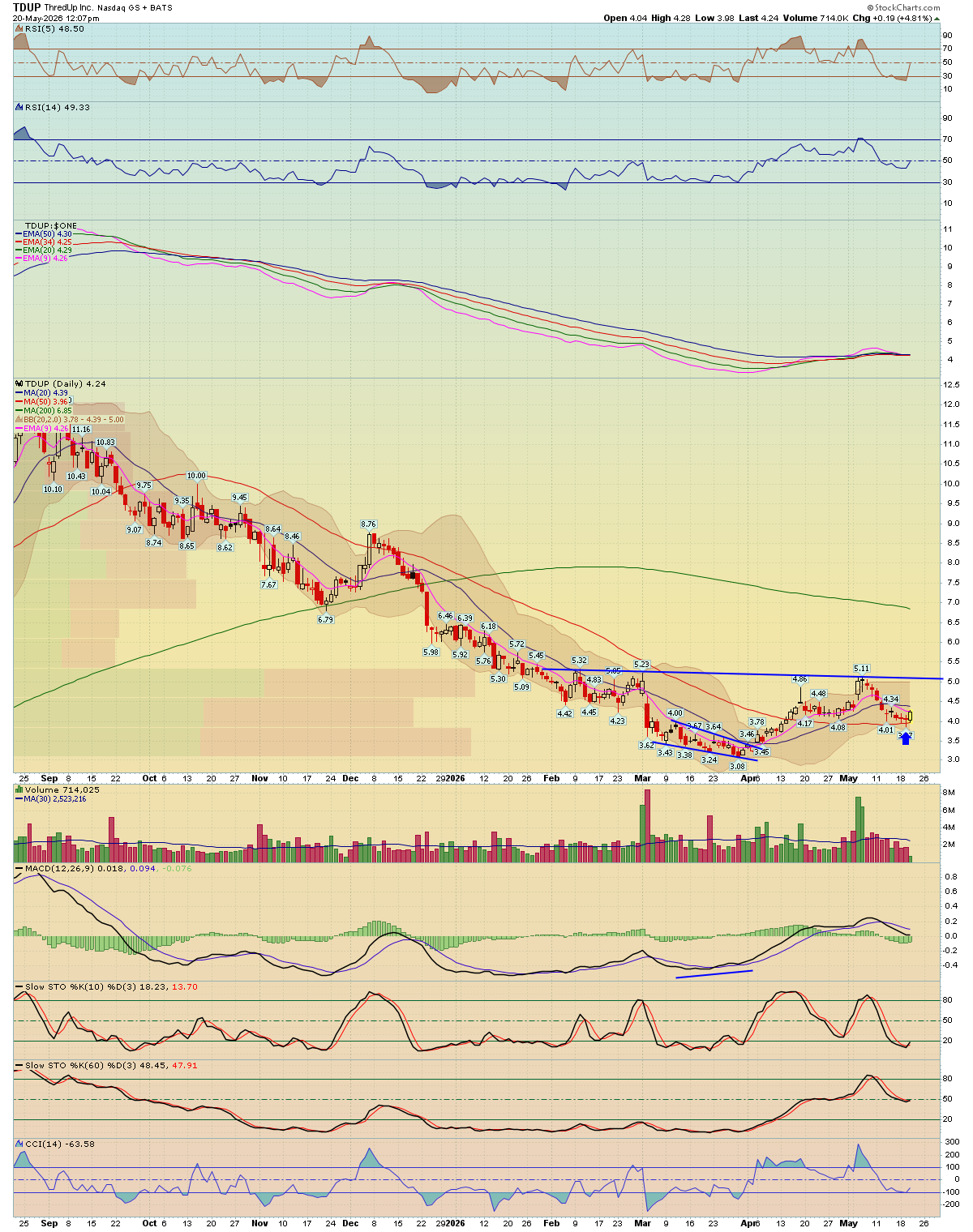This screenshot has height=1232, width=973.
Task: Click the latest candlestick on price chart
Action: [911, 716]
